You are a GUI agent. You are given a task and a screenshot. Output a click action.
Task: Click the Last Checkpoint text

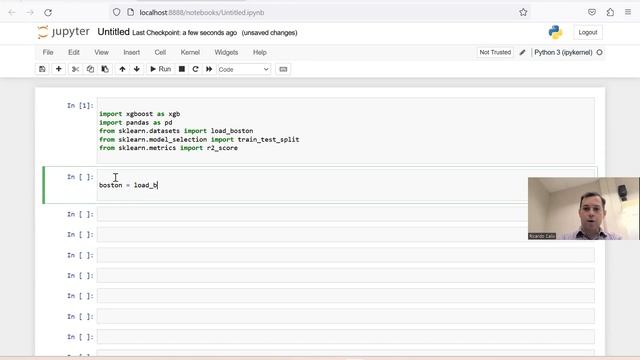click(x=184, y=33)
